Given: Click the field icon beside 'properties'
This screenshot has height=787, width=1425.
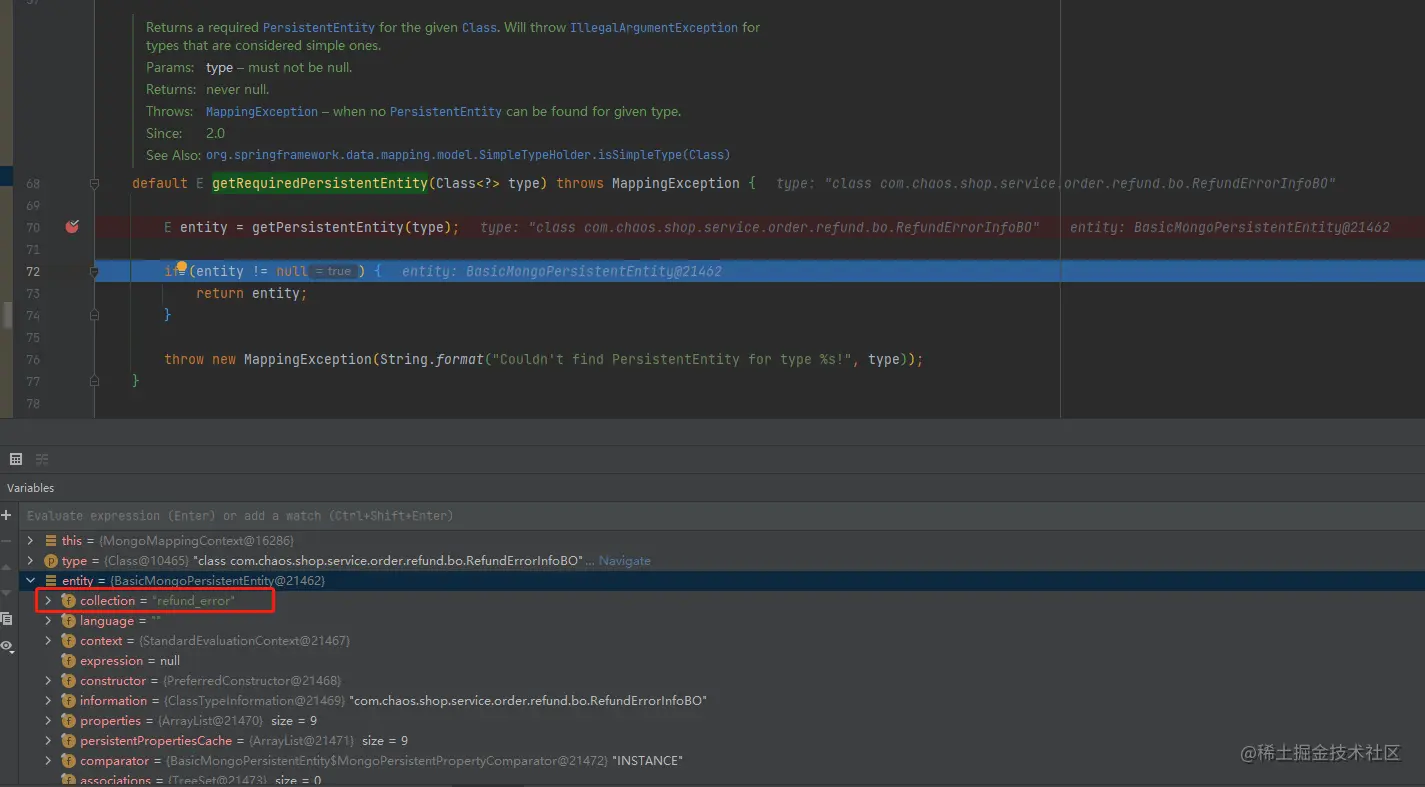Looking at the screenshot, I should click(68, 721).
